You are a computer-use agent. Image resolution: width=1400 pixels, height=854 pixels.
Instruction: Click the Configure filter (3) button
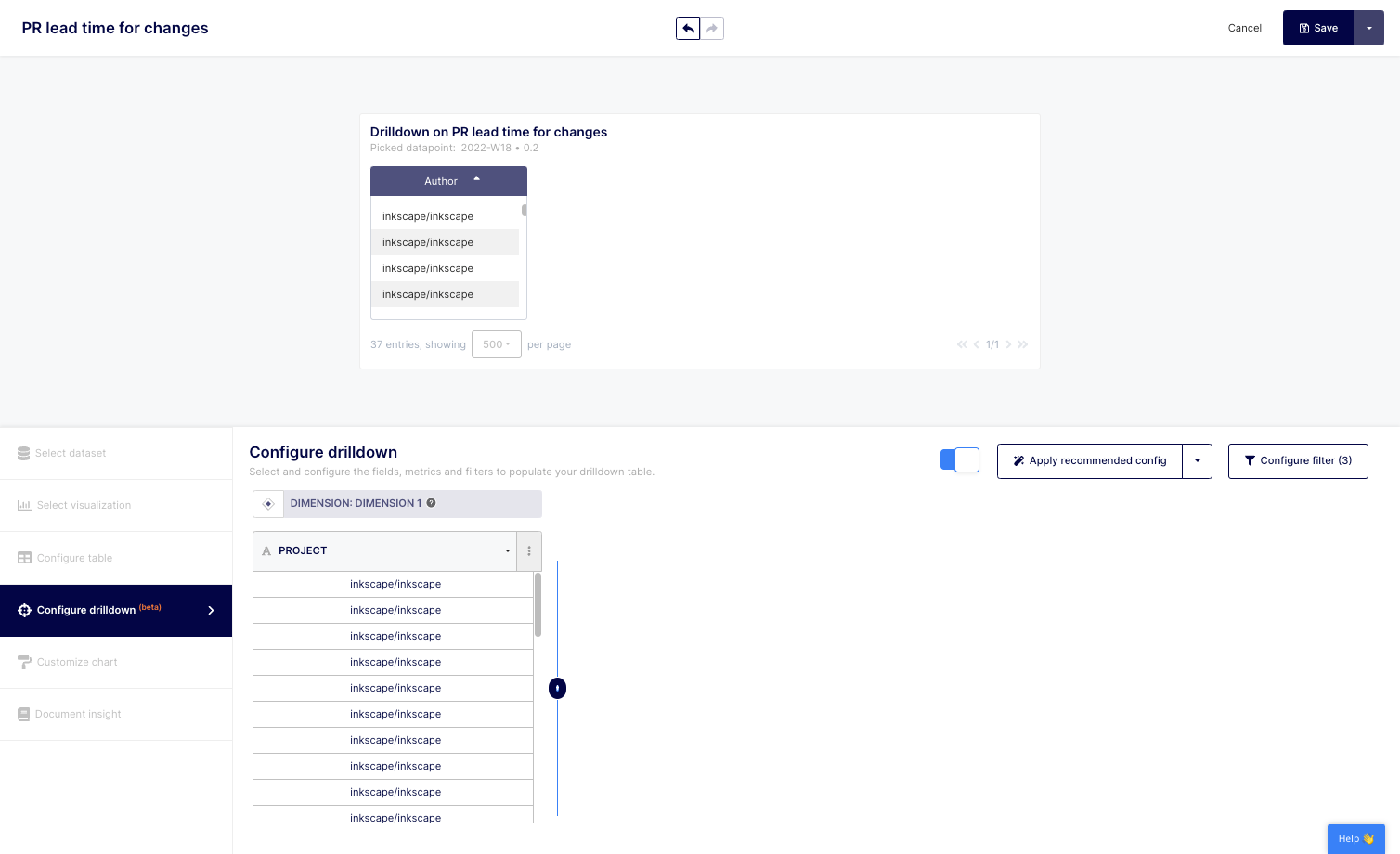click(1297, 461)
